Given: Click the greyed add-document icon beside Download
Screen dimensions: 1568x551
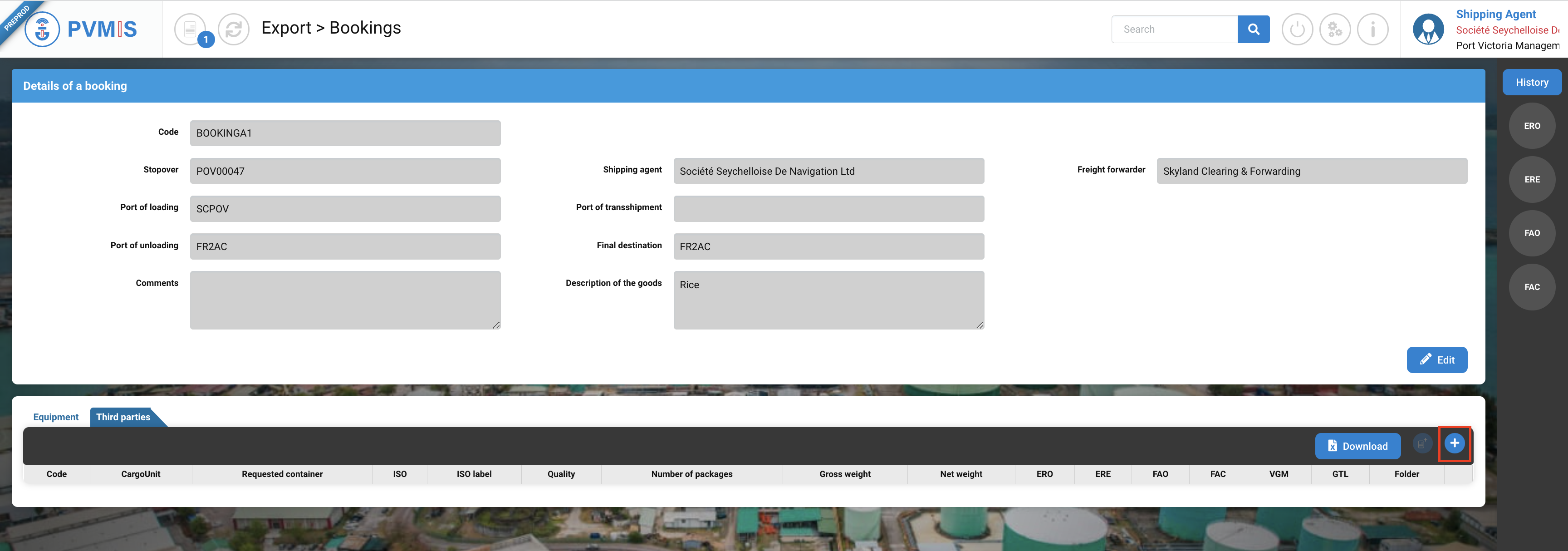Looking at the screenshot, I should pos(1422,443).
